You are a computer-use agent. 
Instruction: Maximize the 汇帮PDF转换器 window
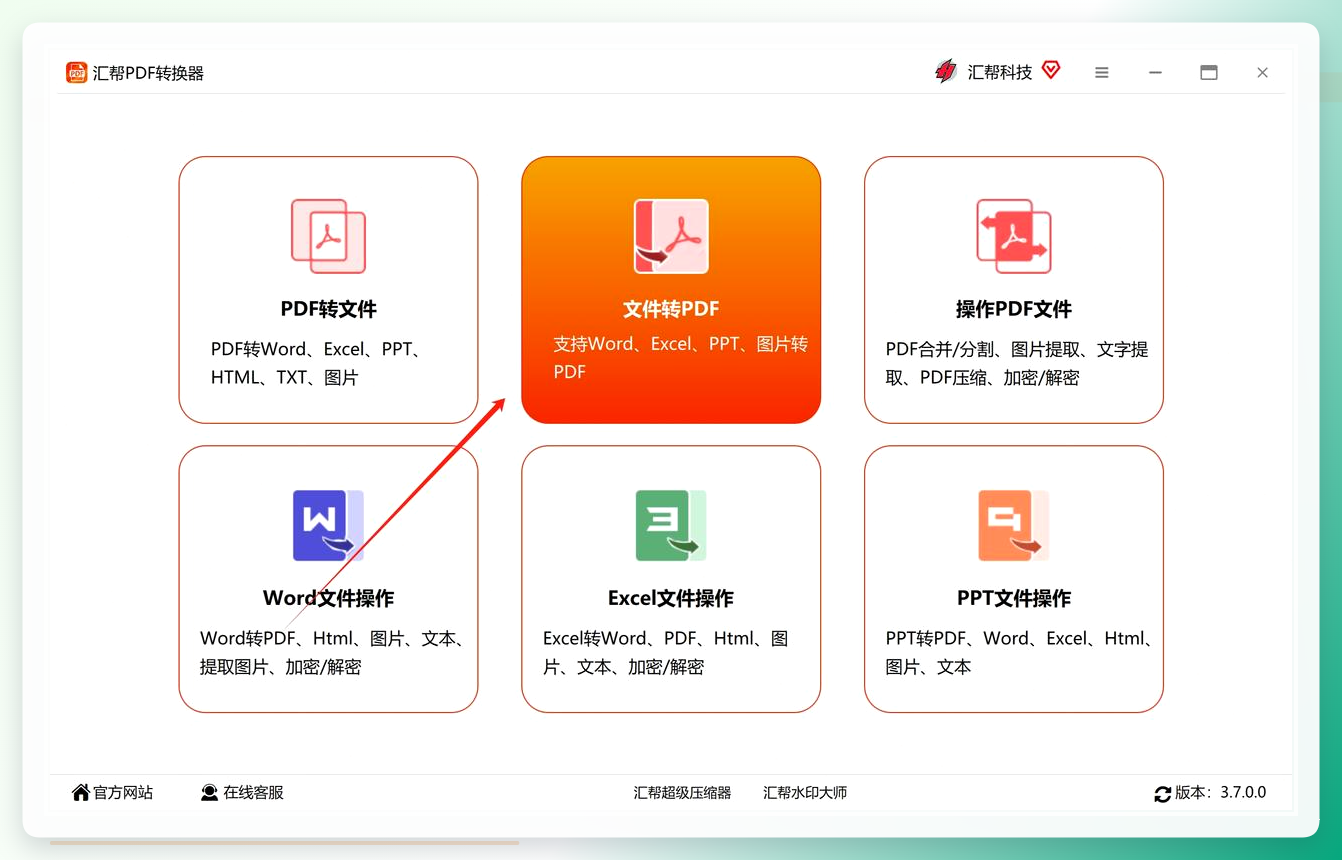pyautogui.click(x=1209, y=72)
